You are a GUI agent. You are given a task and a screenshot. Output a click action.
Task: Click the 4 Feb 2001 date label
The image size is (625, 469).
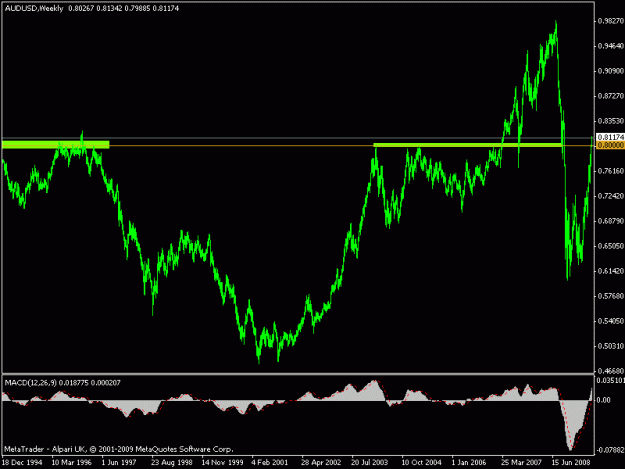click(x=269, y=462)
